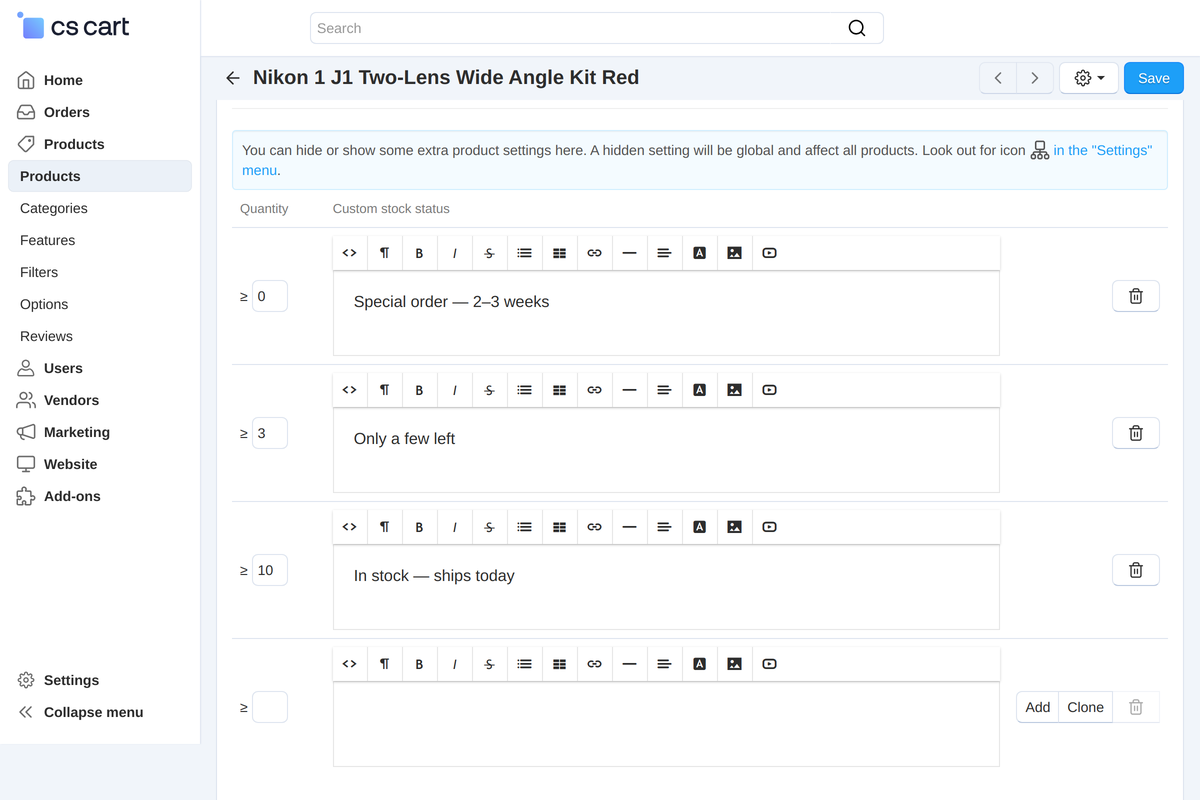Insert horizontal line in Only a few left editor
1200x800 pixels.
point(629,390)
